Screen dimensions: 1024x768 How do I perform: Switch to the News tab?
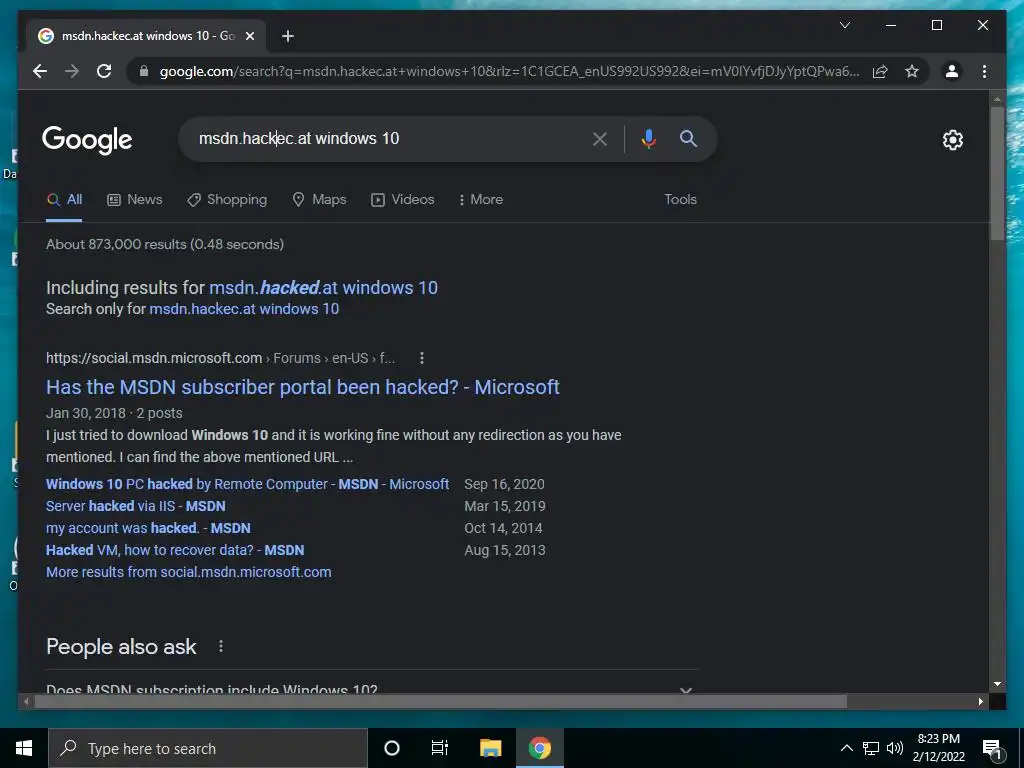coord(135,200)
